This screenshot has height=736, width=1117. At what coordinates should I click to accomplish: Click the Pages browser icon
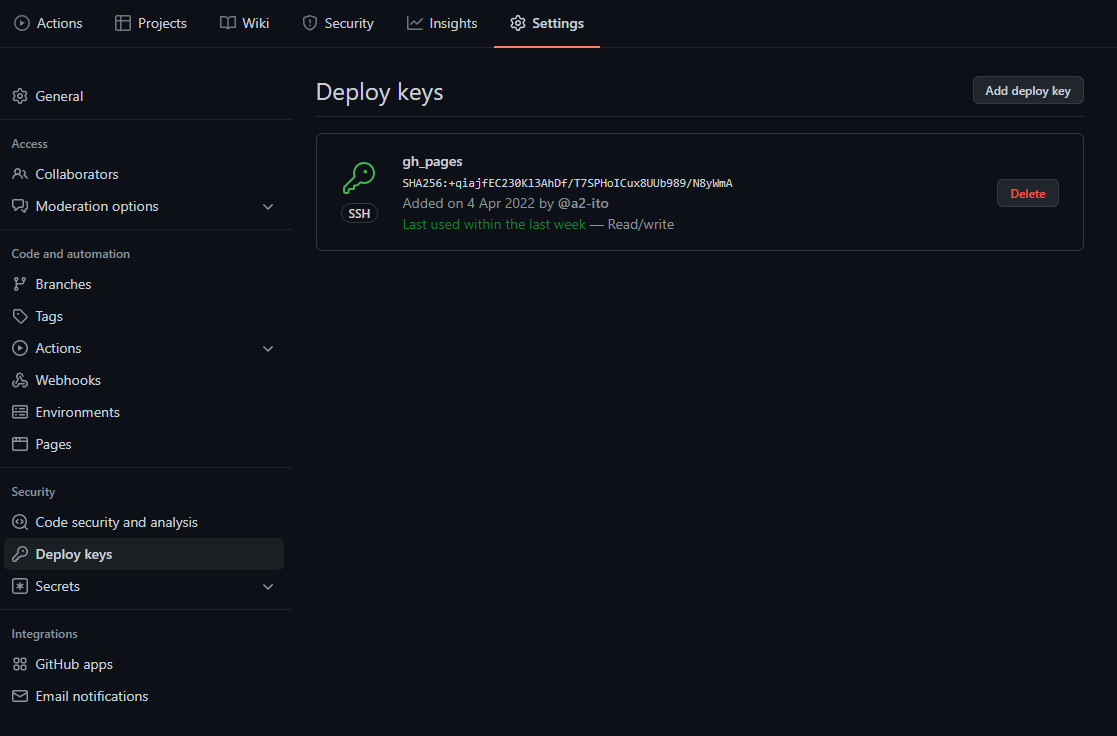point(20,444)
